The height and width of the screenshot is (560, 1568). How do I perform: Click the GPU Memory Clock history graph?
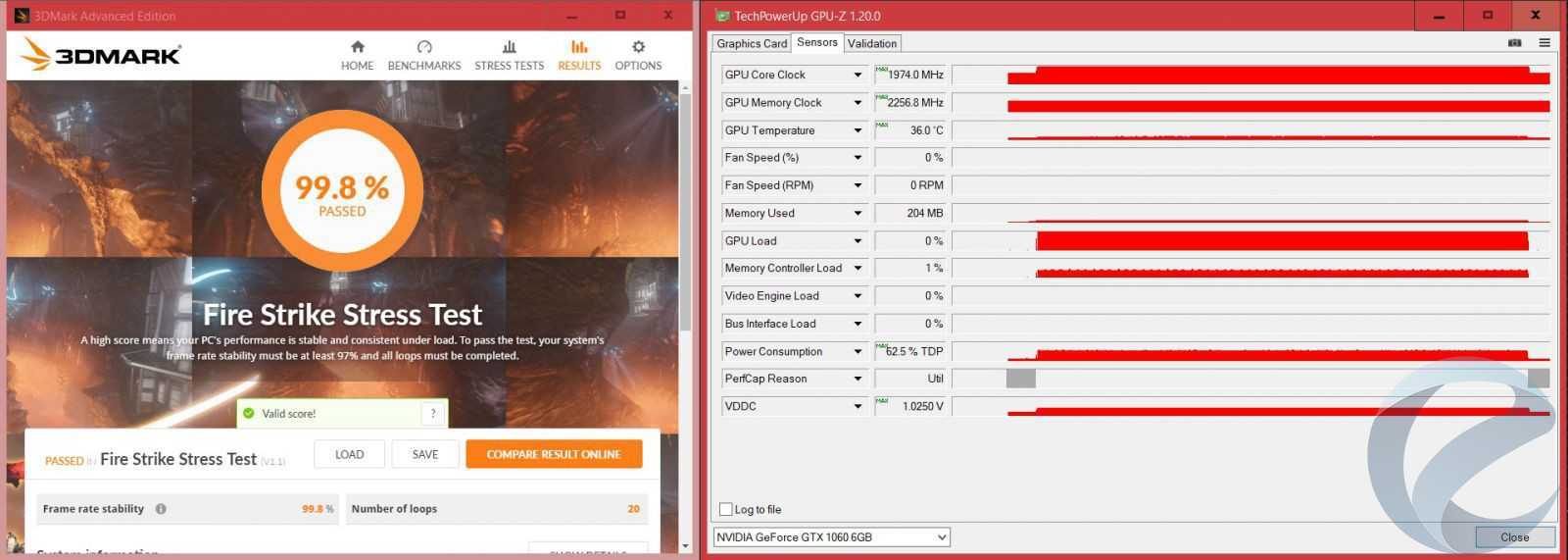(1251, 103)
